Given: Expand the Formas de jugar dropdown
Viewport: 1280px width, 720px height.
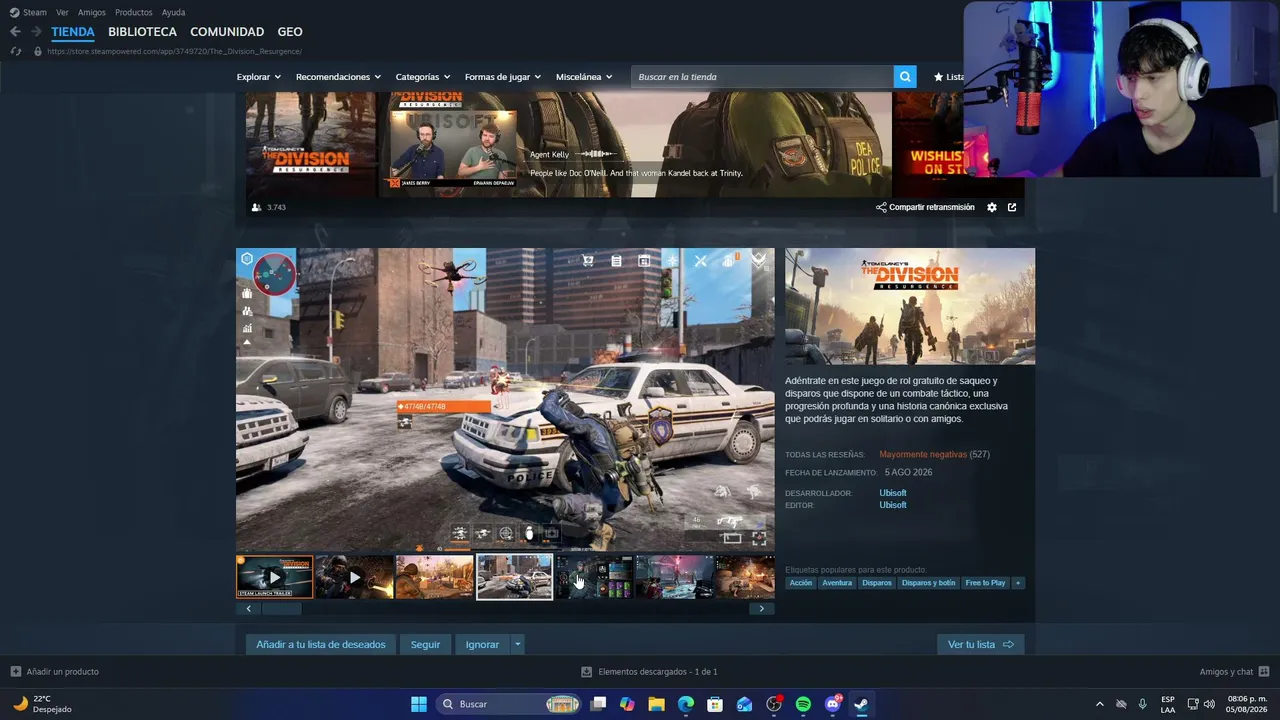Looking at the screenshot, I should tap(503, 77).
